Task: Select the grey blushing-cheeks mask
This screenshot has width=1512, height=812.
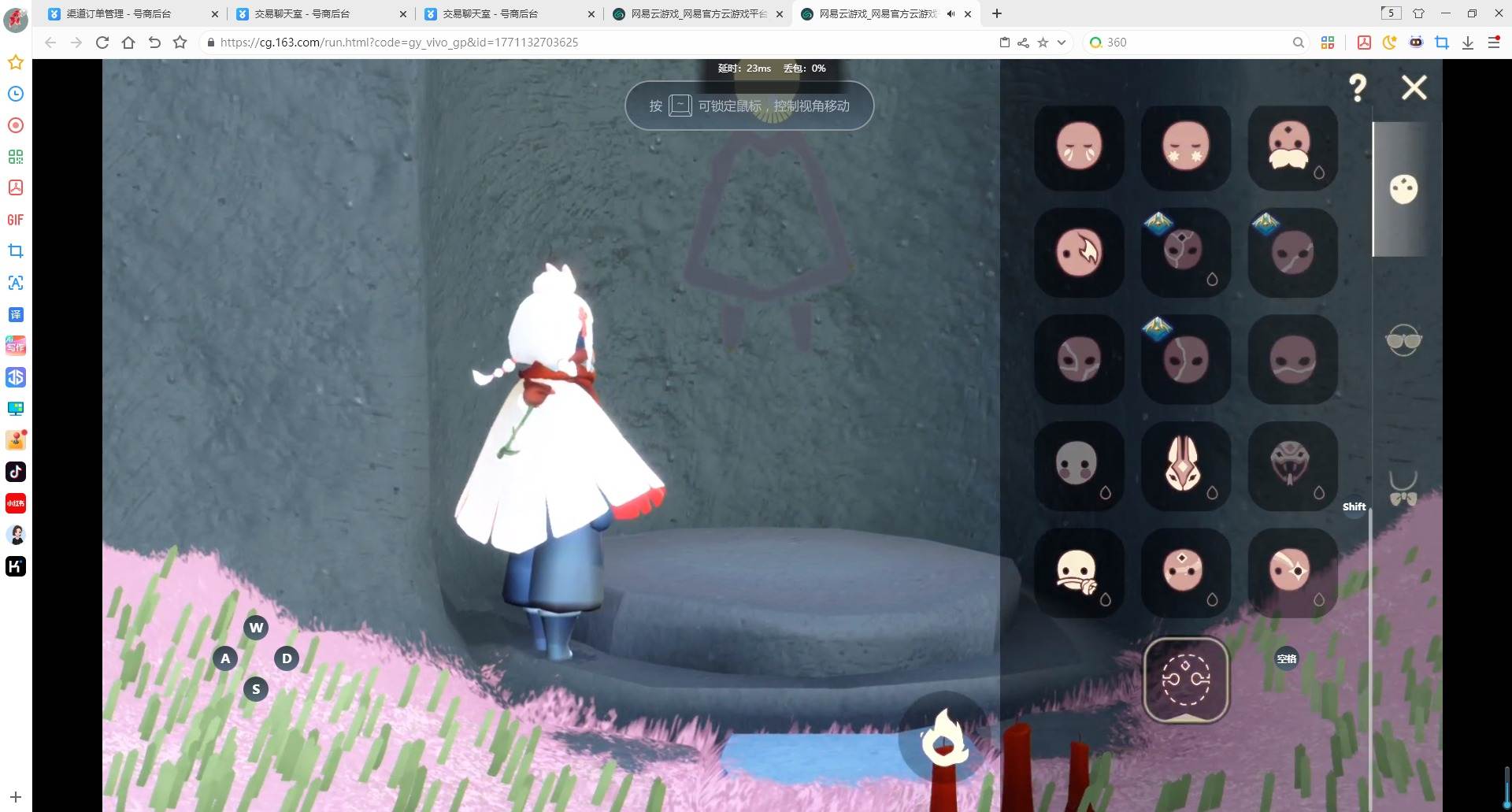Action: click(x=1079, y=466)
